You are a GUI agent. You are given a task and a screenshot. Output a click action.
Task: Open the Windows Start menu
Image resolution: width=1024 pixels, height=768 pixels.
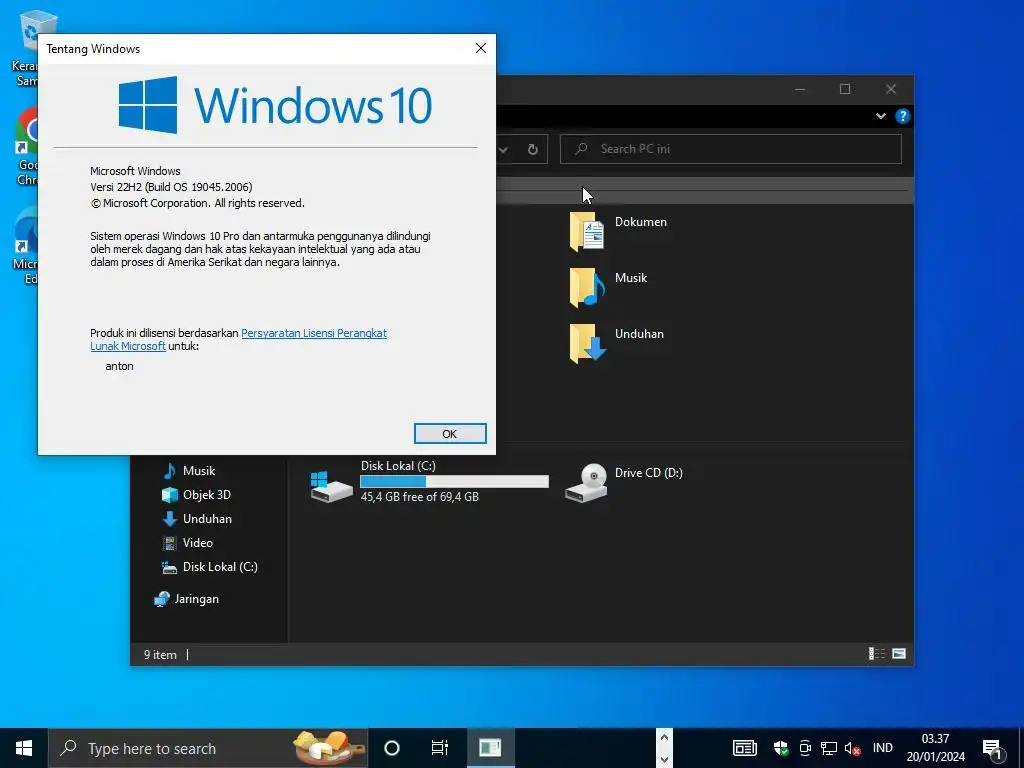point(24,748)
